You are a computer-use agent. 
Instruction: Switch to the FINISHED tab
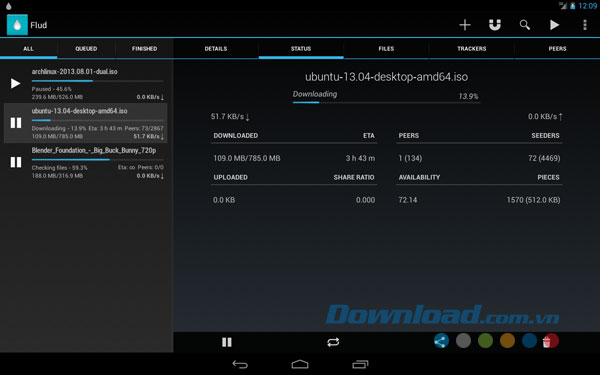tap(144, 49)
